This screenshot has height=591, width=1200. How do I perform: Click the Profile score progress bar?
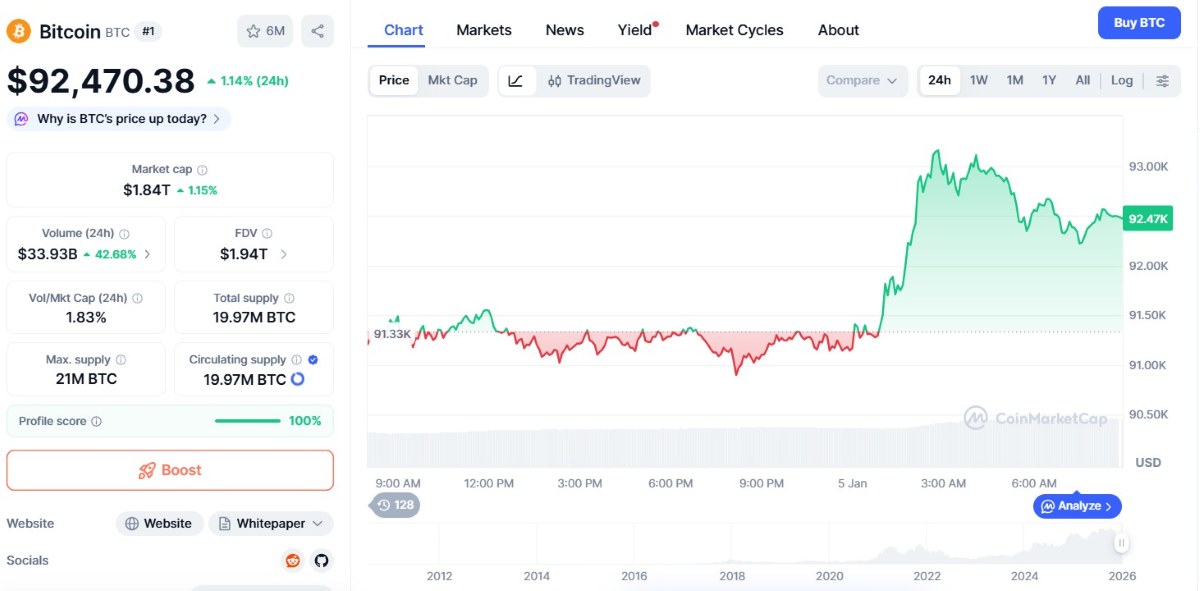coord(247,421)
